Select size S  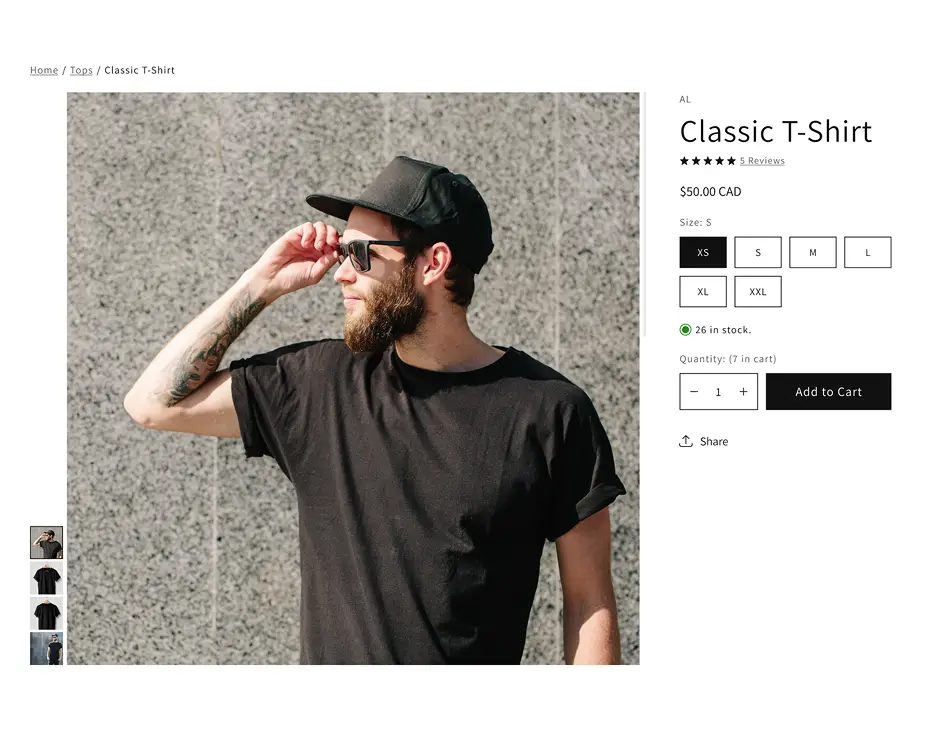click(758, 252)
